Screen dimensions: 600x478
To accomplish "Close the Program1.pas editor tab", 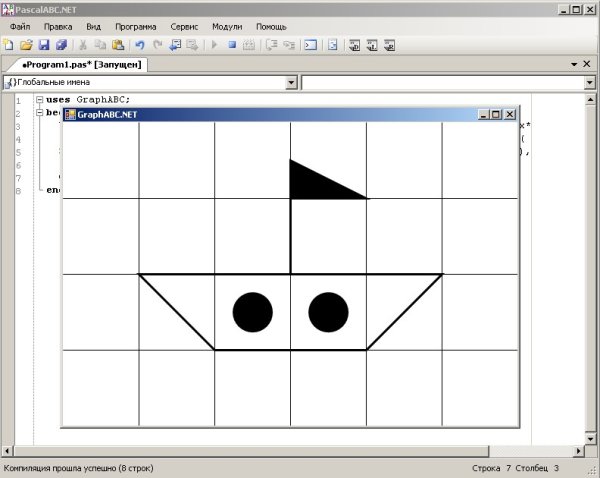I will click(x=590, y=64).
